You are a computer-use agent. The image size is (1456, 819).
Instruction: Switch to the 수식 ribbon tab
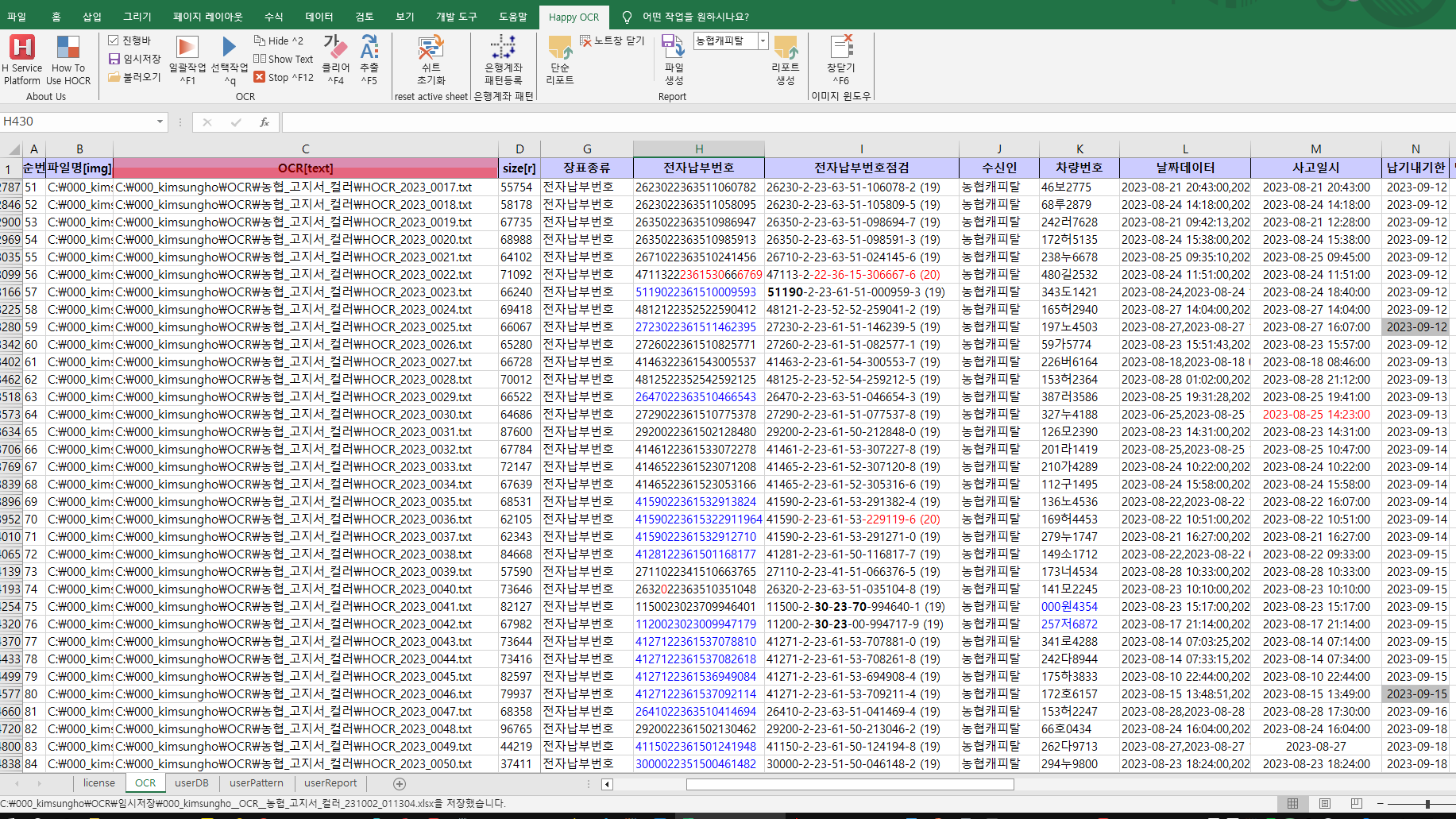pos(274,17)
